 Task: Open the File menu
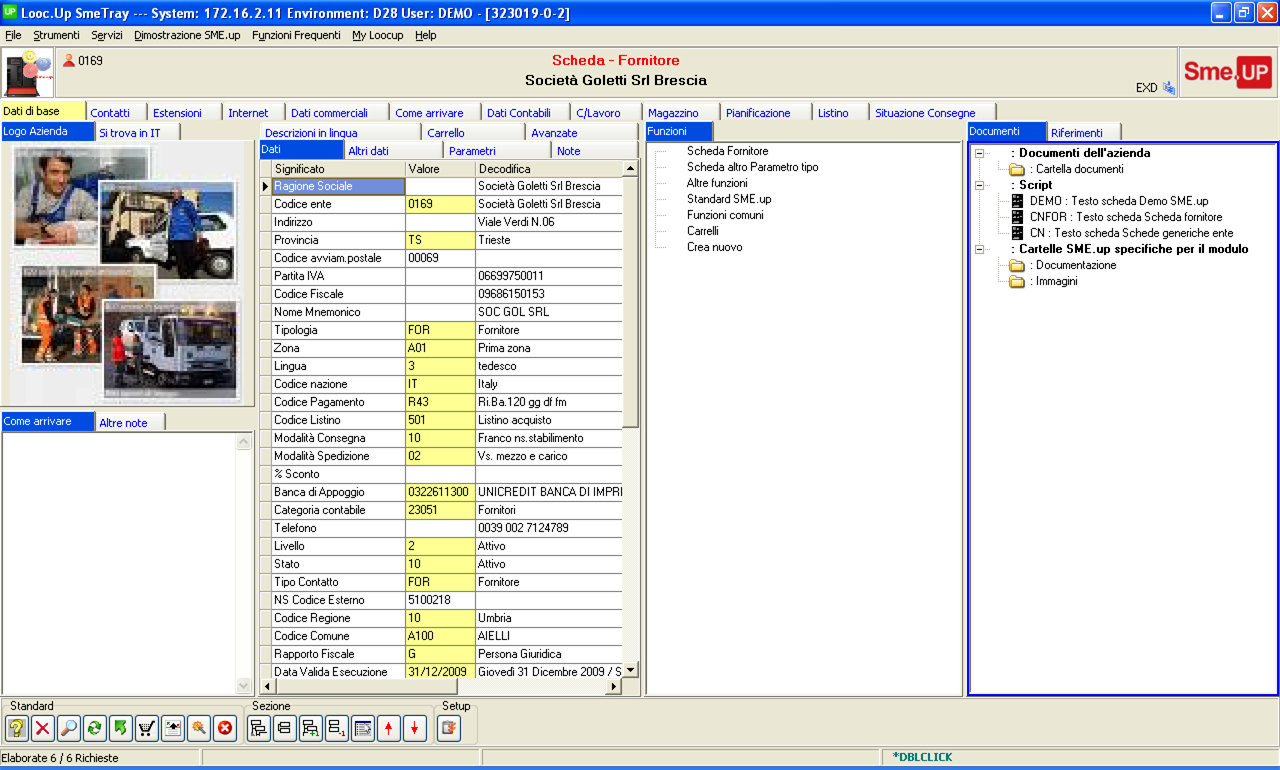[13, 35]
